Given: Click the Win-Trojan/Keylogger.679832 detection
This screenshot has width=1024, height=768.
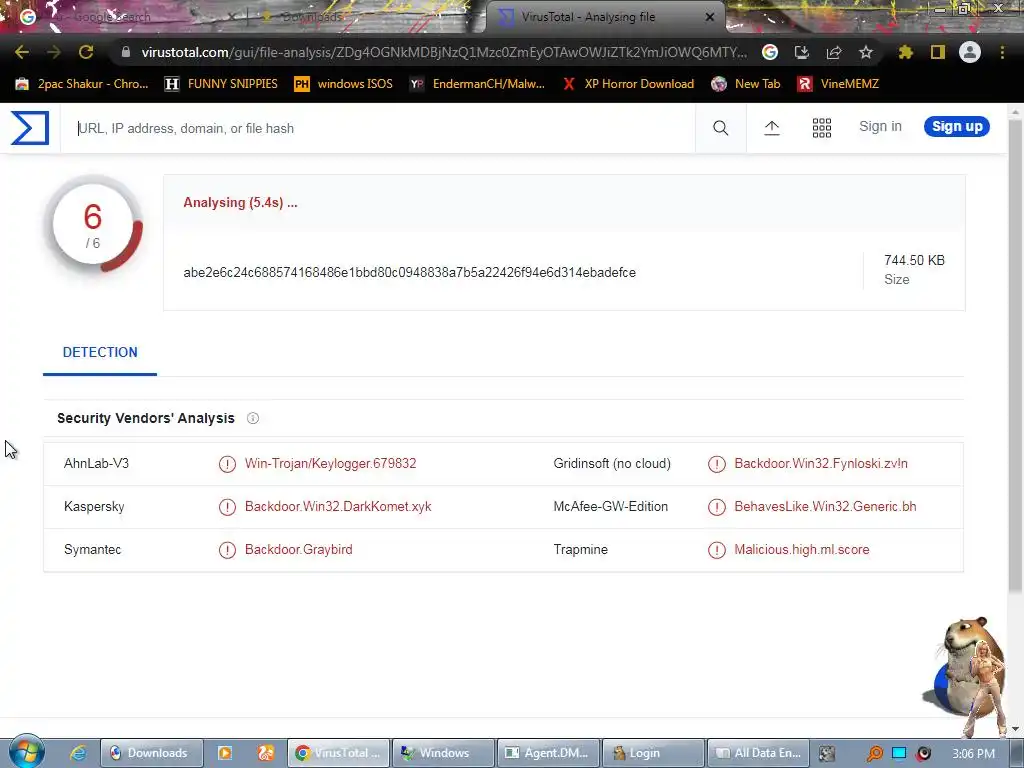Looking at the screenshot, I should click(x=330, y=464).
